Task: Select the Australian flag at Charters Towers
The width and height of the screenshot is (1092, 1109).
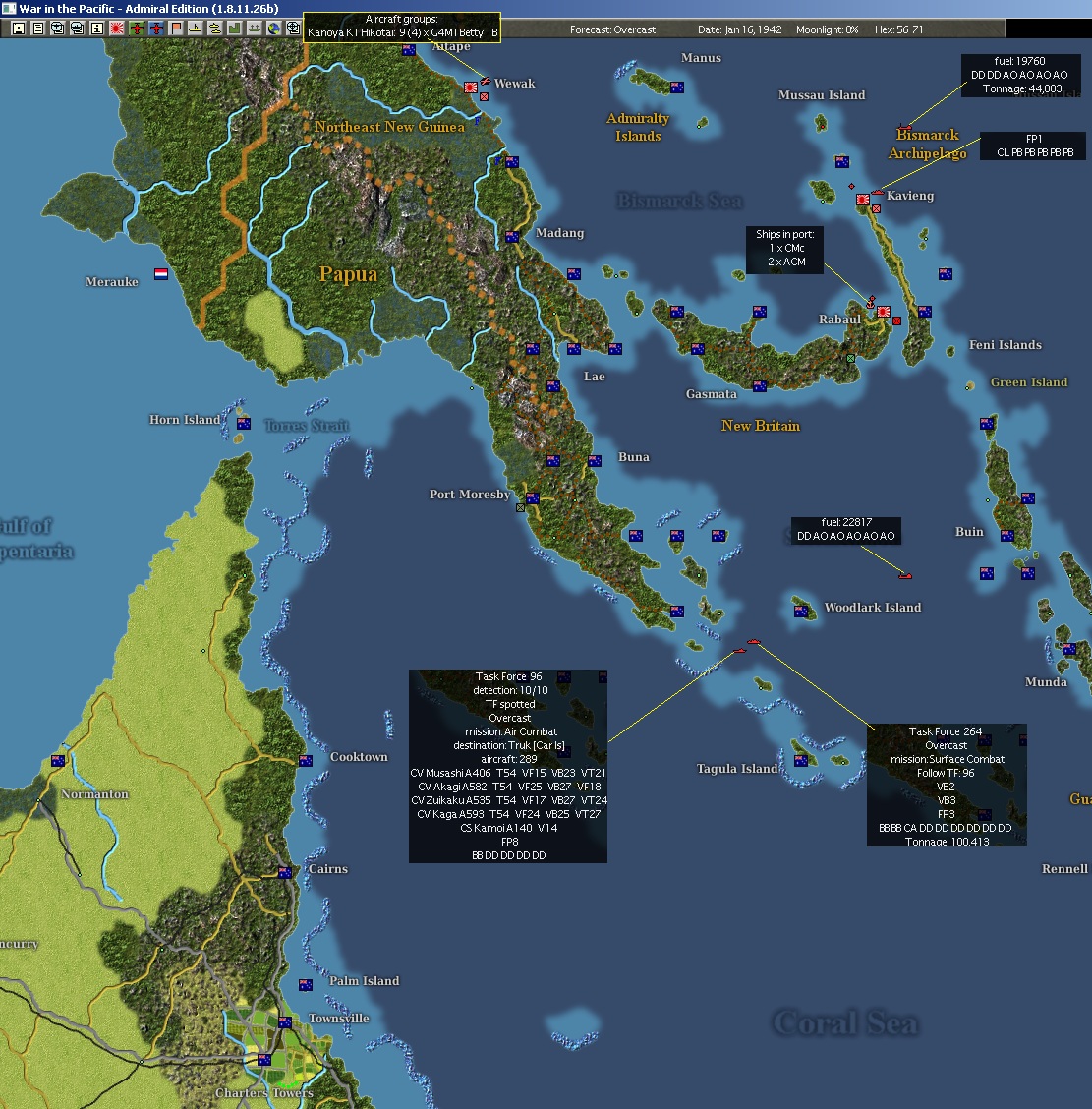Action: pos(264,1060)
